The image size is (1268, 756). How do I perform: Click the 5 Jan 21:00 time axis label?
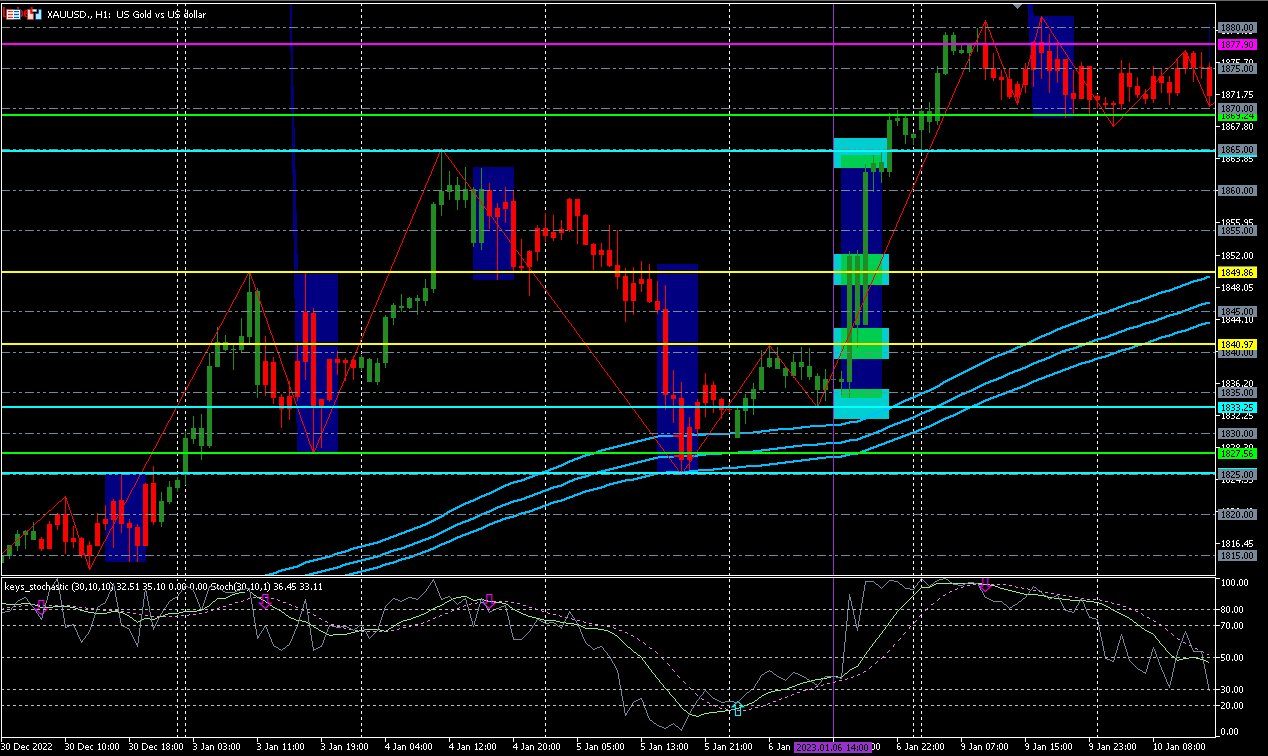(729, 747)
